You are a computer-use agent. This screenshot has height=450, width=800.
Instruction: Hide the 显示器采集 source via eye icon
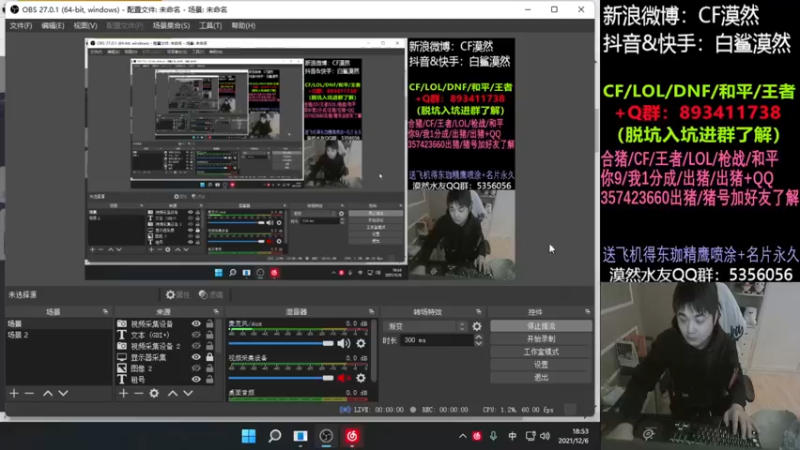pyautogui.click(x=196, y=357)
